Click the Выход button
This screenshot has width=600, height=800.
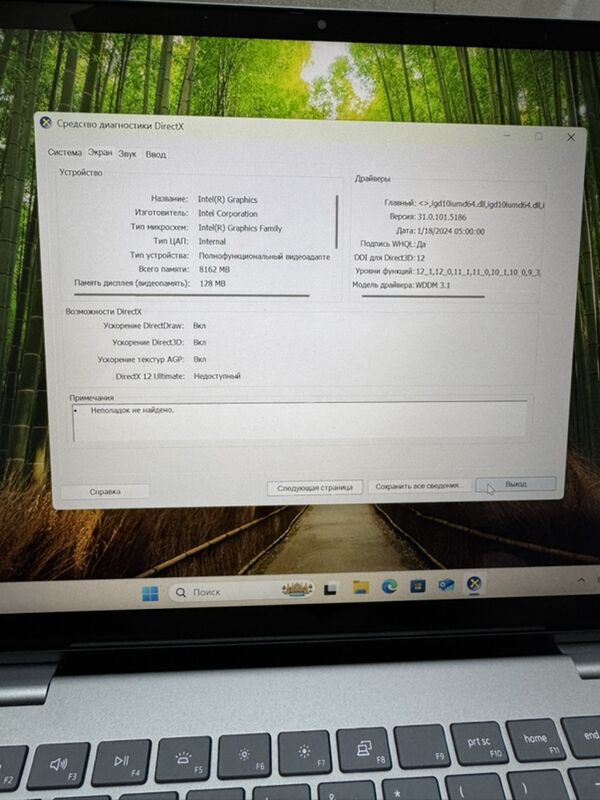[x=515, y=484]
